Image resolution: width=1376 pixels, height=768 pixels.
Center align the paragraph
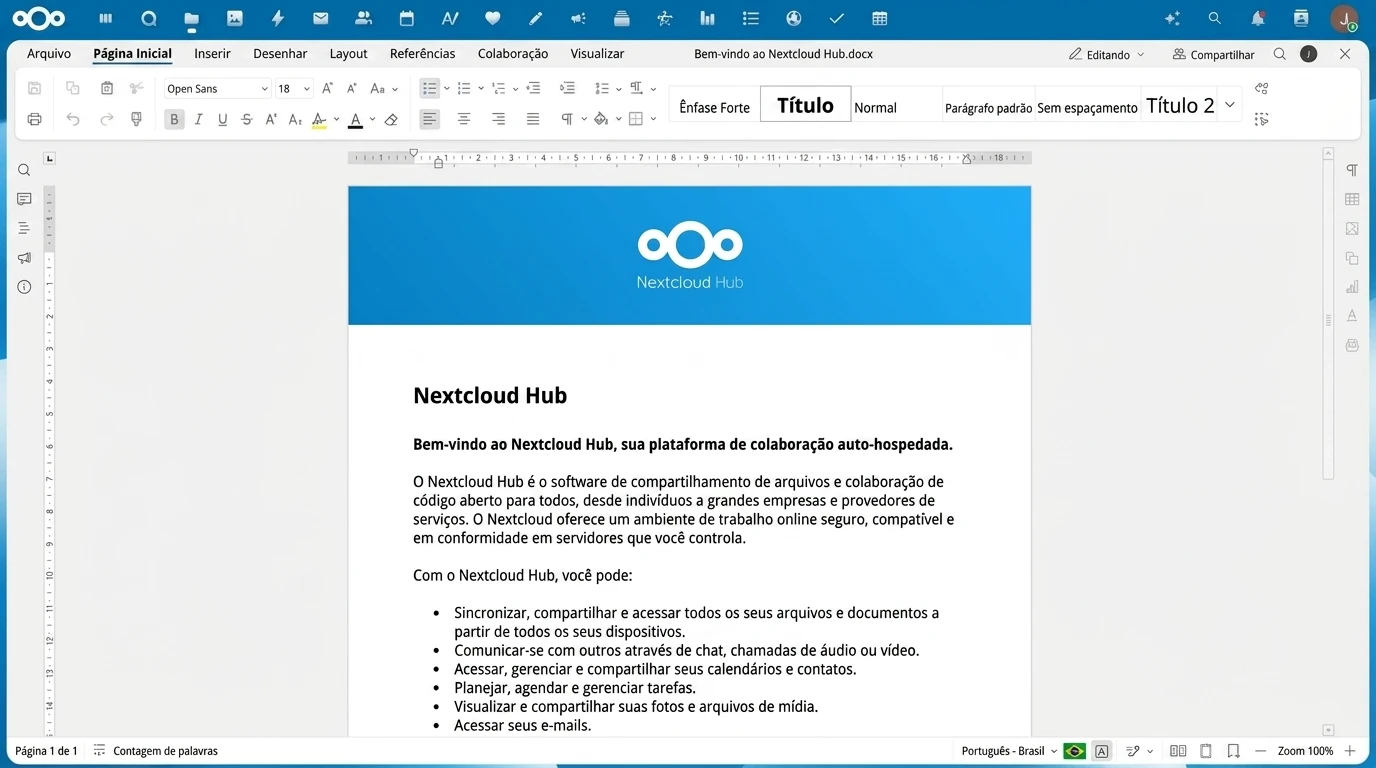tap(464, 119)
